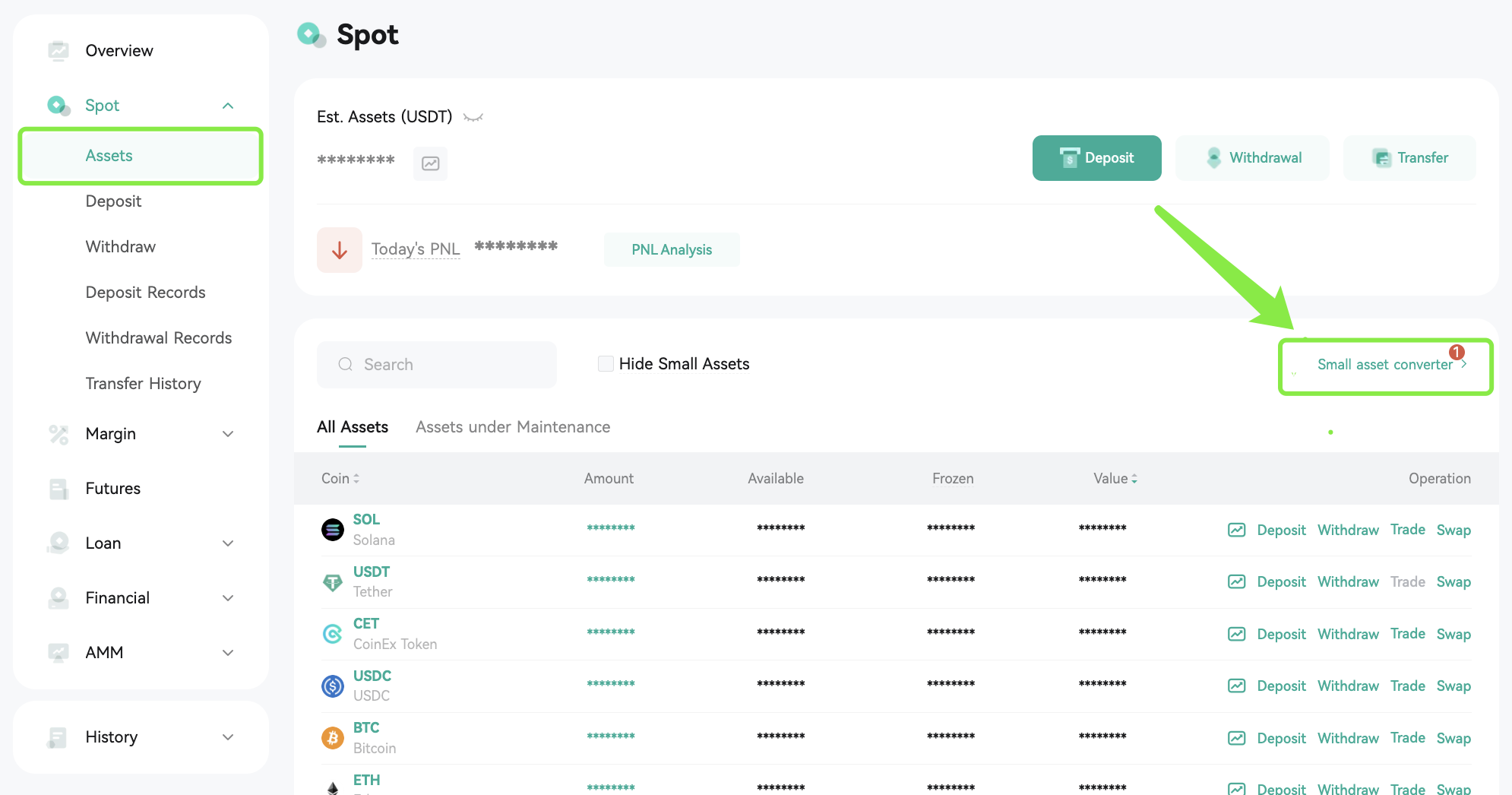This screenshot has width=1512, height=795.
Task: Open asset trend chart icon beside balance
Action: point(431,163)
